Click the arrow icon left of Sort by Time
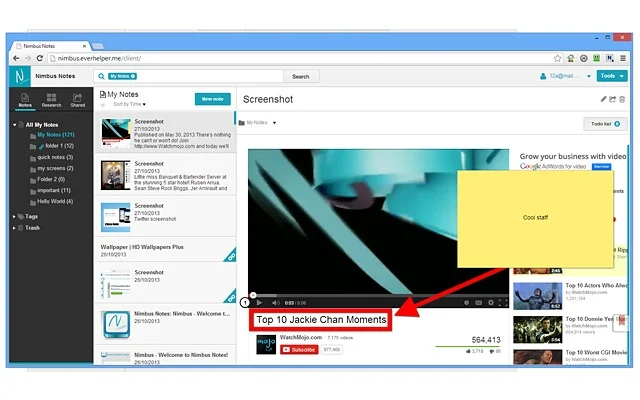Viewport: 640px width, 400px height. [x=103, y=105]
